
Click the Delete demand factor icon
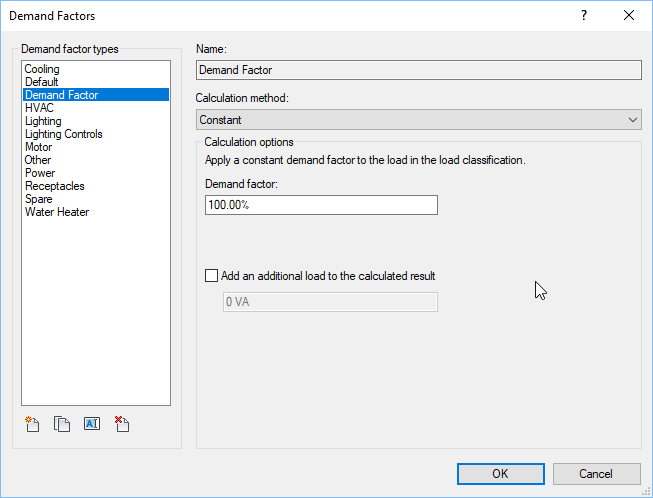122,424
